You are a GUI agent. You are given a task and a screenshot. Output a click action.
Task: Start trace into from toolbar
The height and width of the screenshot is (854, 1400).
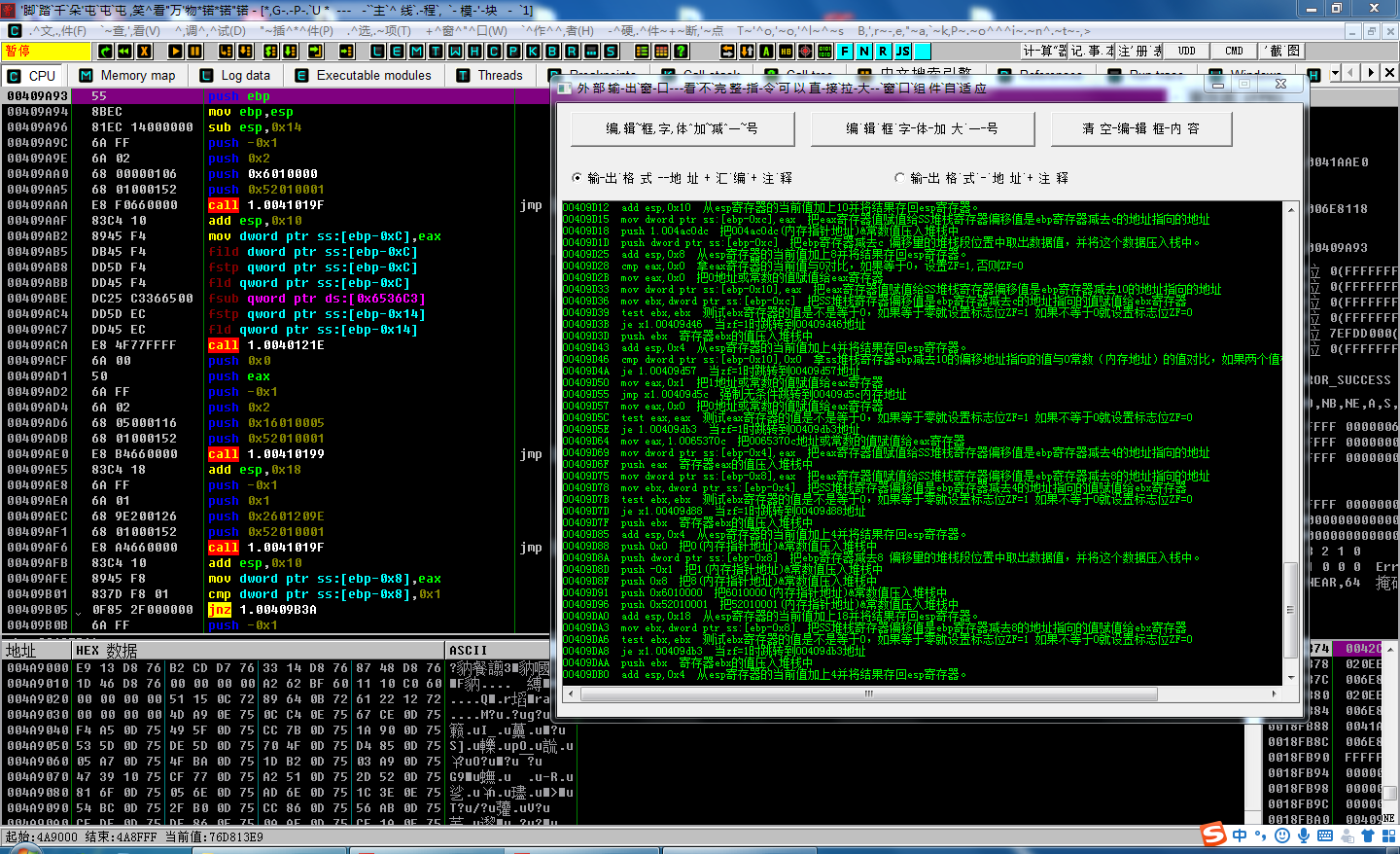click(269, 51)
